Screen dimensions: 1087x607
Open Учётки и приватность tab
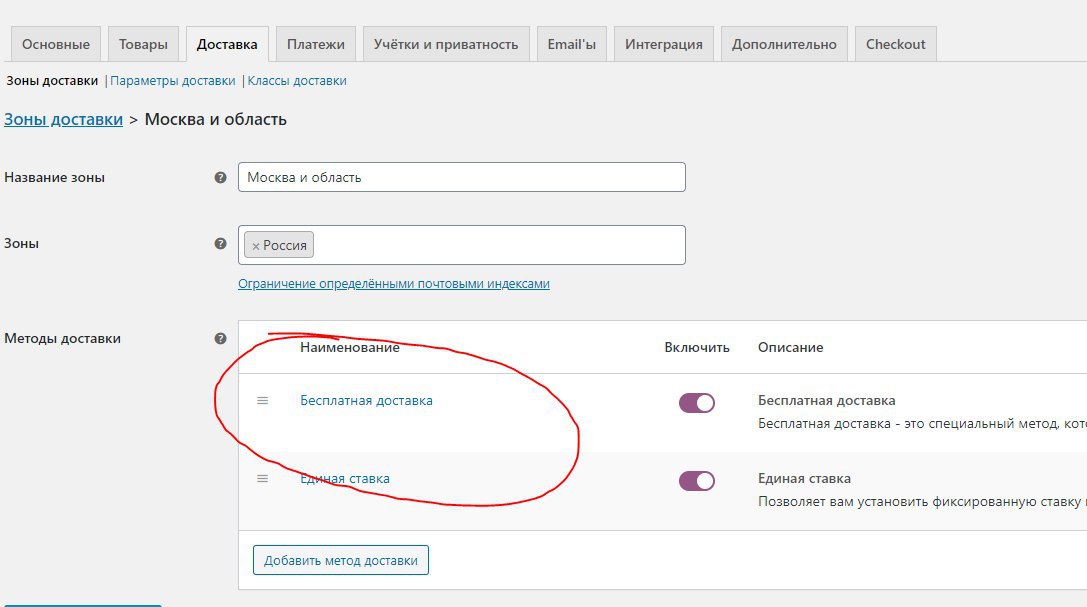click(445, 44)
